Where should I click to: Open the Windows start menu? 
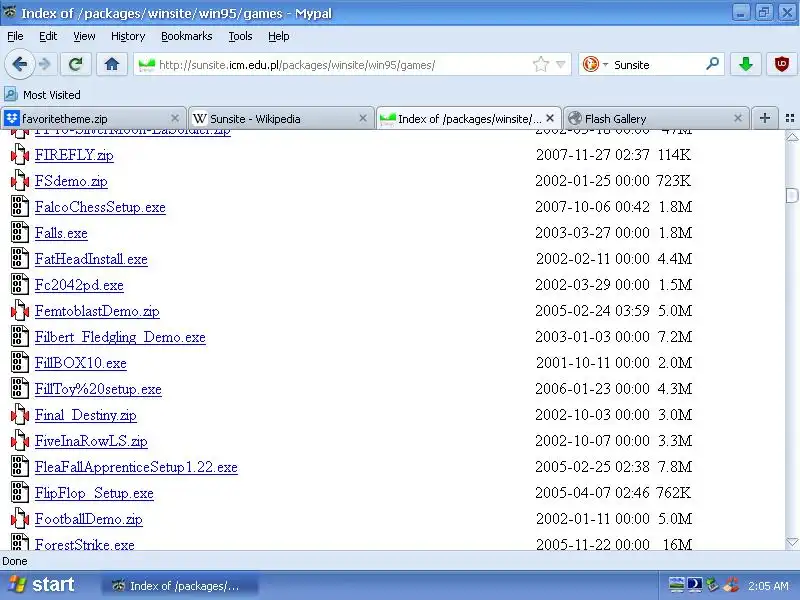(x=43, y=585)
